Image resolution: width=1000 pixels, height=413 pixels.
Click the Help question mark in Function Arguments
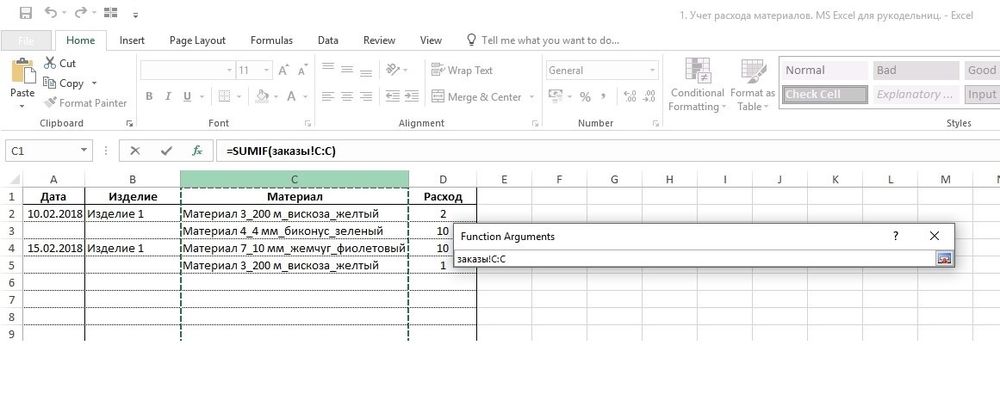(x=895, y=236)
